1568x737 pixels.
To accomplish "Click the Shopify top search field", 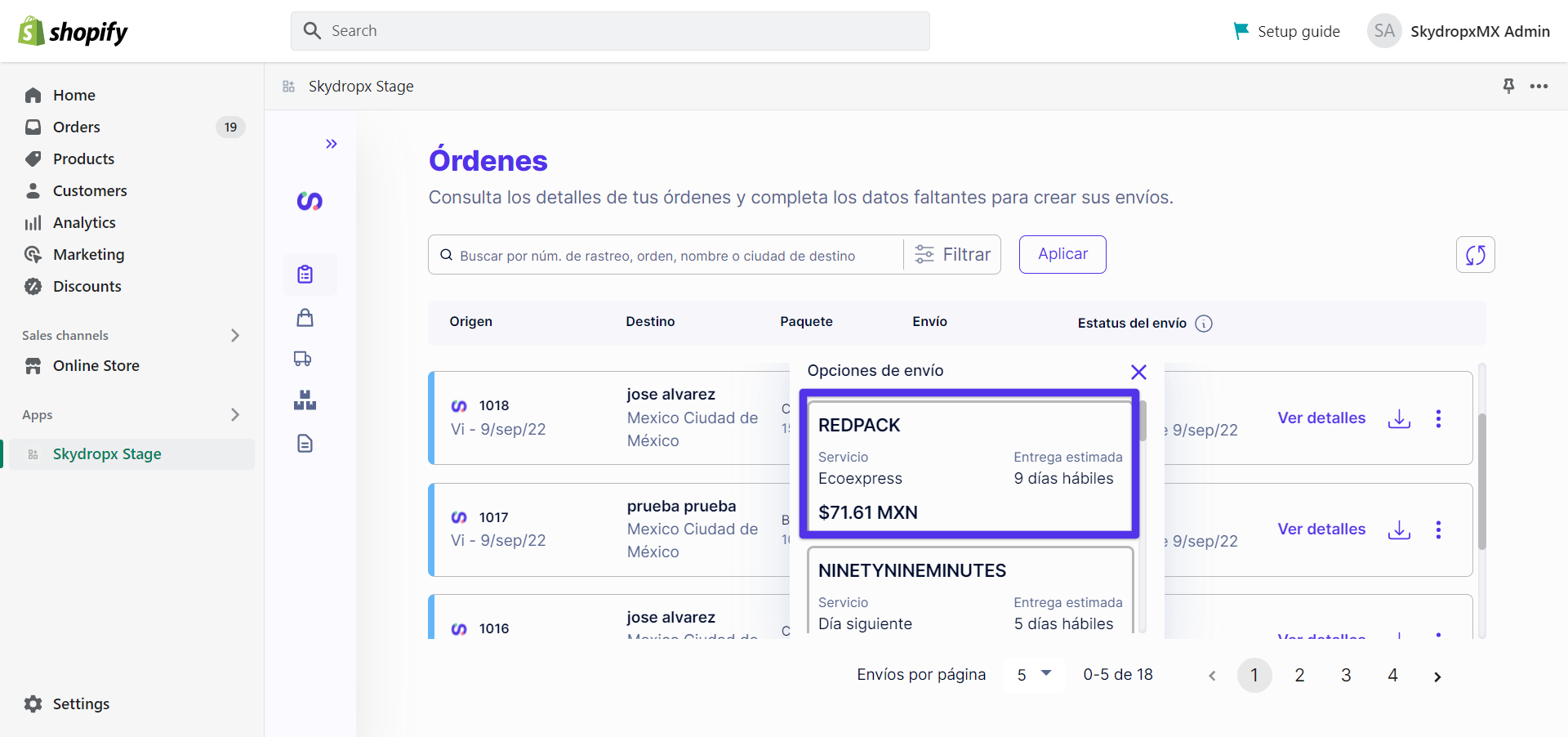I will 610,31.
